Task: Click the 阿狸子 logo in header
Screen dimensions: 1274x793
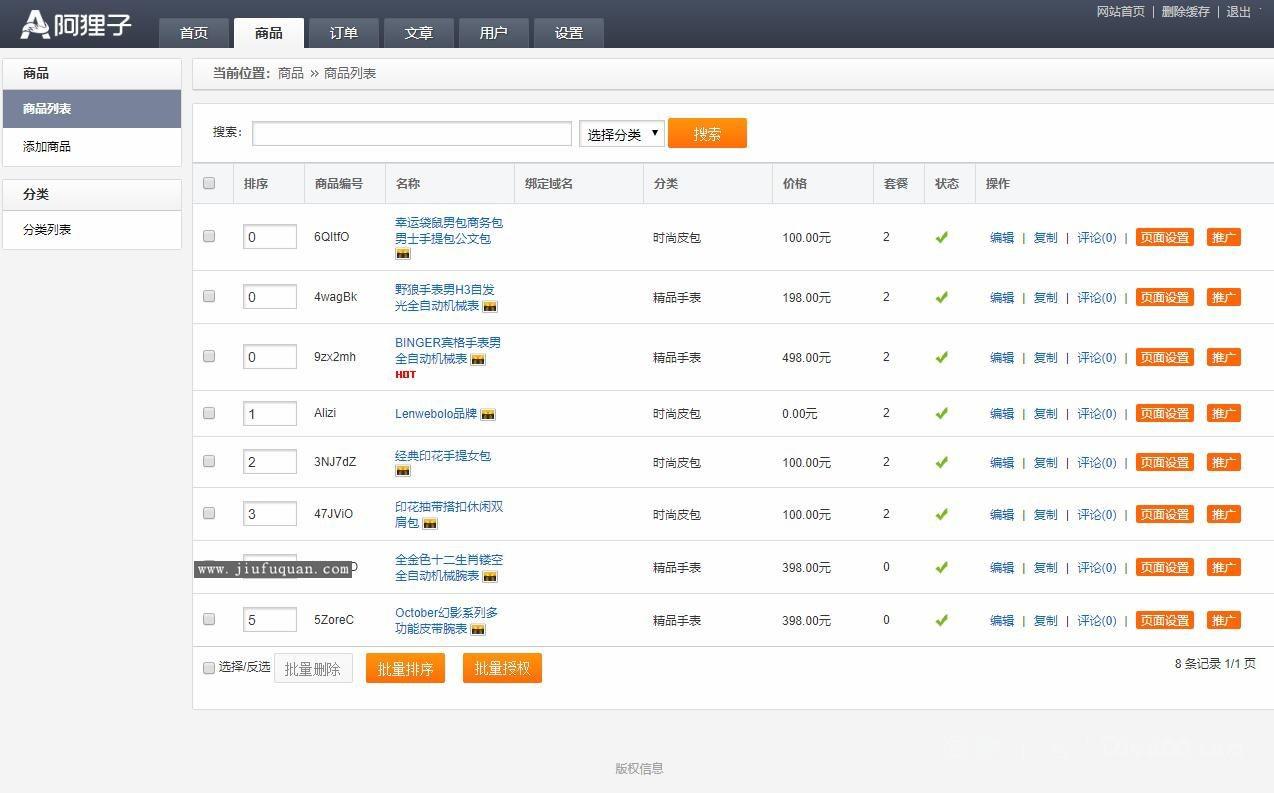Action: 76,24
